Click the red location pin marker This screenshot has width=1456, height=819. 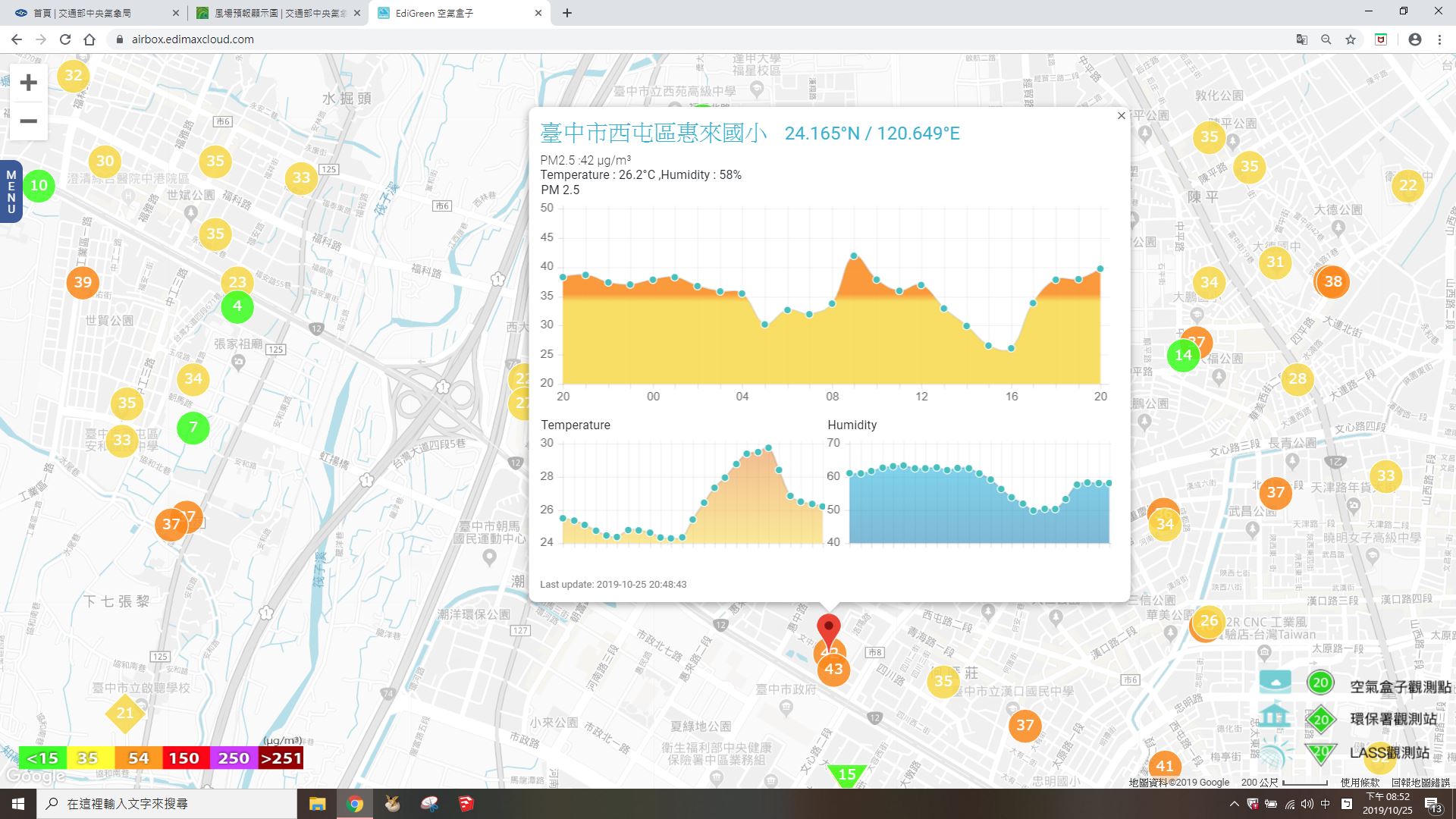pos(828,632)
